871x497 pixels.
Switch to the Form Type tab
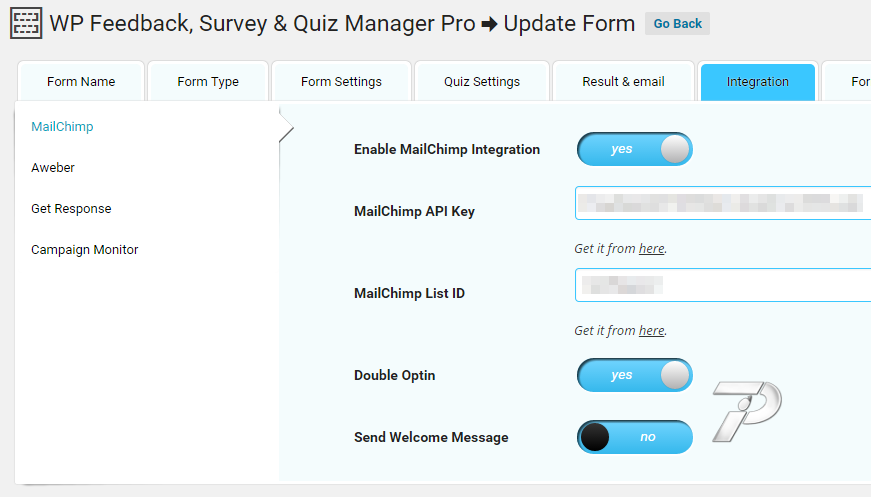pos(208,82)
